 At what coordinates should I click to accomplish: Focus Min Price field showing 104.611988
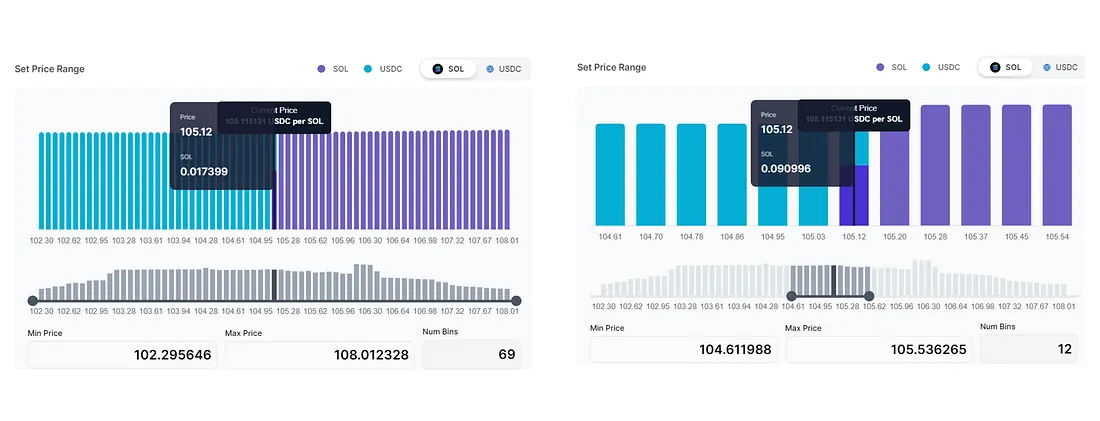click(683, 349)
